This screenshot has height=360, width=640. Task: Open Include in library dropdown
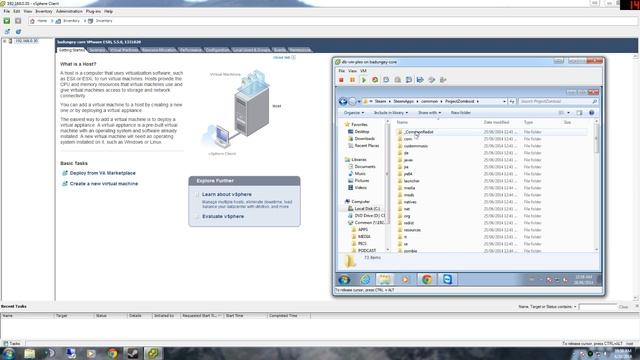coord(391,113)
